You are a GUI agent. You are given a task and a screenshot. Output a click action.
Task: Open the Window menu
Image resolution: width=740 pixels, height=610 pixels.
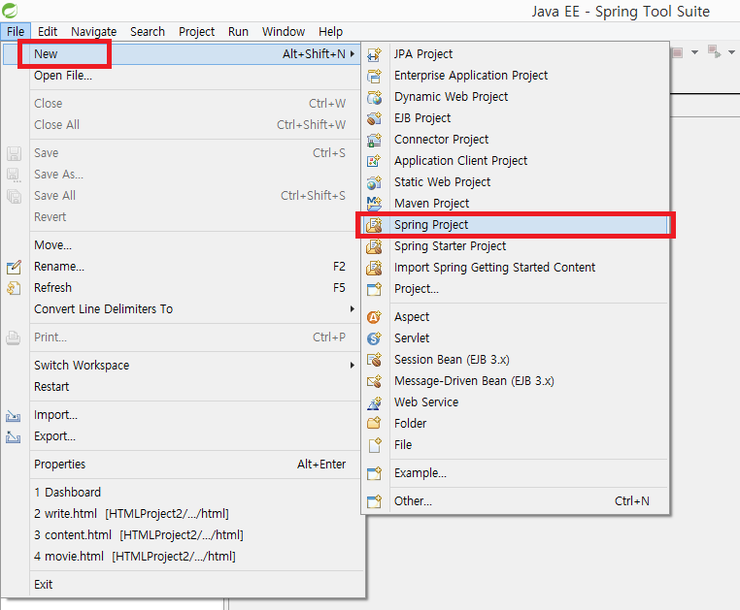[284, 31]
